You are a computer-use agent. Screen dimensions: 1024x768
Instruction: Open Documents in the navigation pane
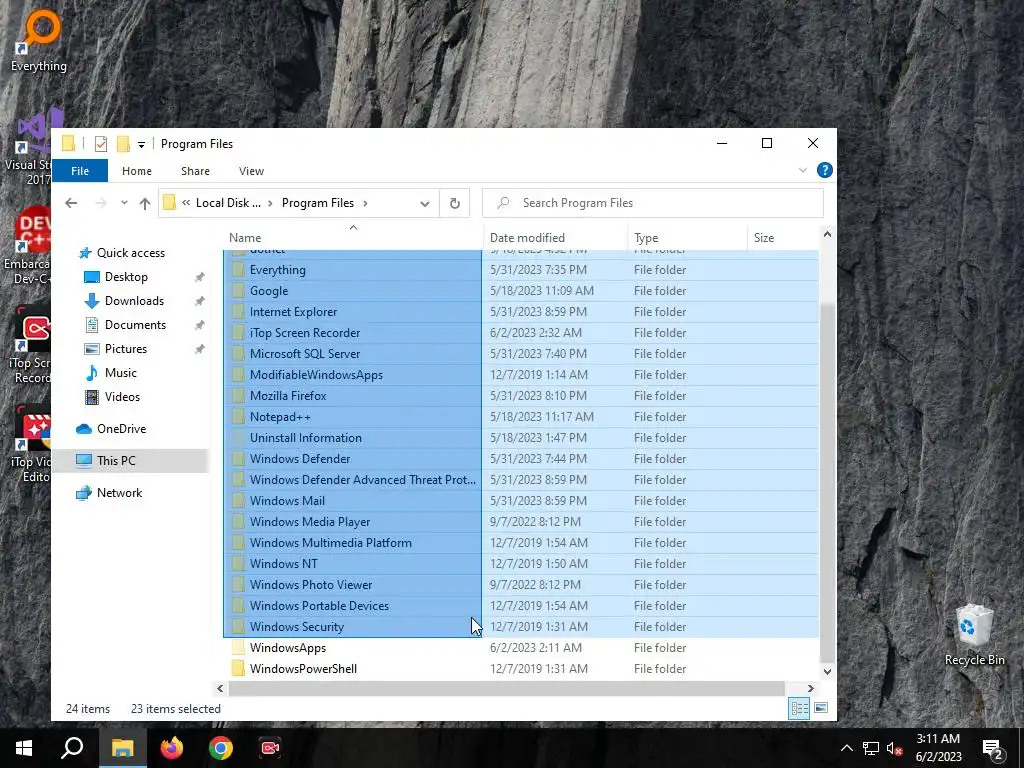pos(135,325)
